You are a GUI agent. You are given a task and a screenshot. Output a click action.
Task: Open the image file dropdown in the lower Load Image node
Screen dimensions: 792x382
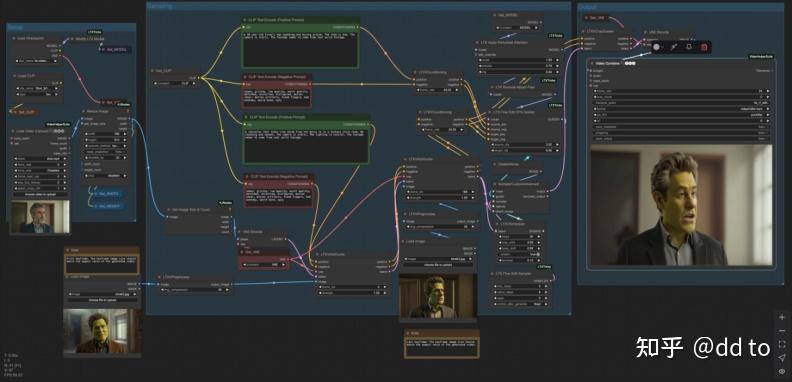coord(102,294)
